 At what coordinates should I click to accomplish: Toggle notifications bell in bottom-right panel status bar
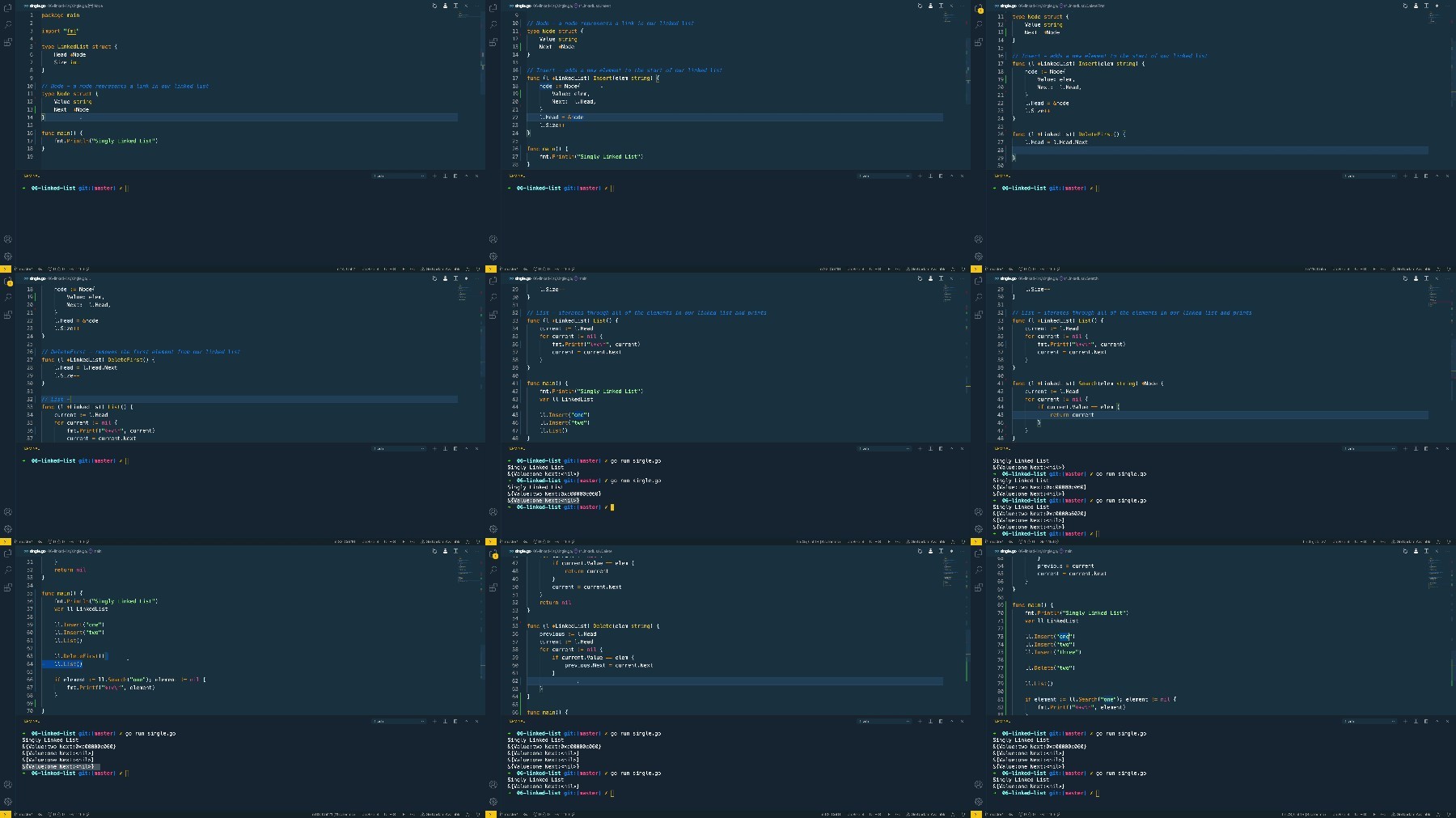(x=1449, y=814)
